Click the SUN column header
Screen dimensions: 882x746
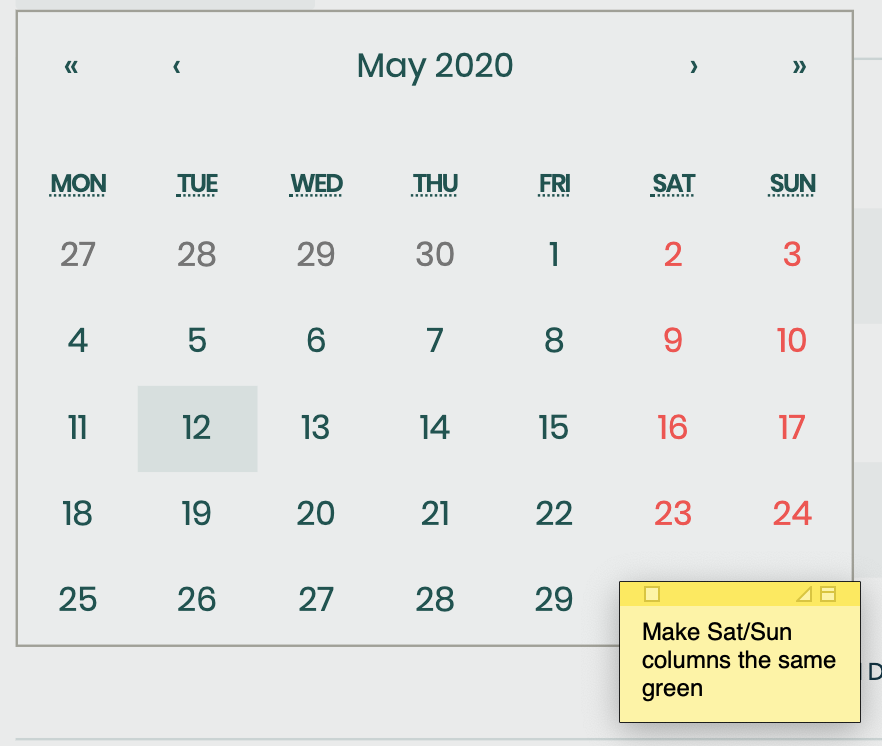click(791, 184)
